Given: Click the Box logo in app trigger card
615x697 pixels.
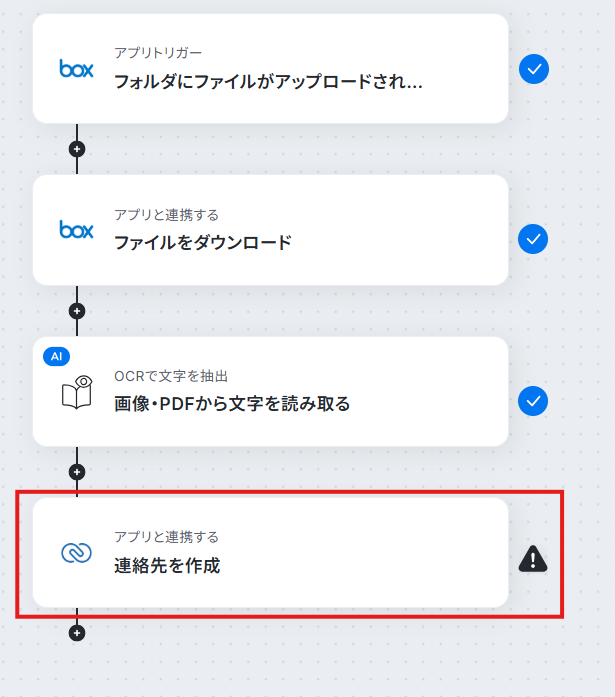Looking at the screenshot, I should coord(76,68).
